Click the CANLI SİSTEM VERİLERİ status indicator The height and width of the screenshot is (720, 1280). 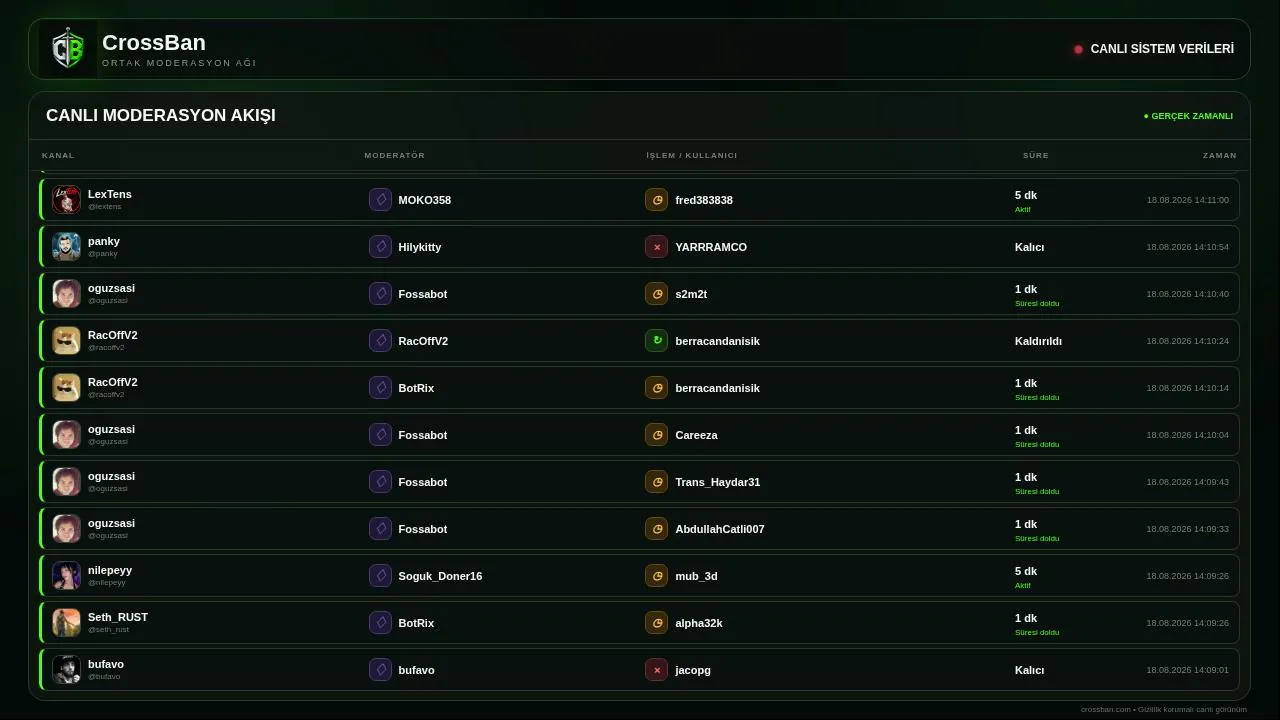pos(1154,49)
